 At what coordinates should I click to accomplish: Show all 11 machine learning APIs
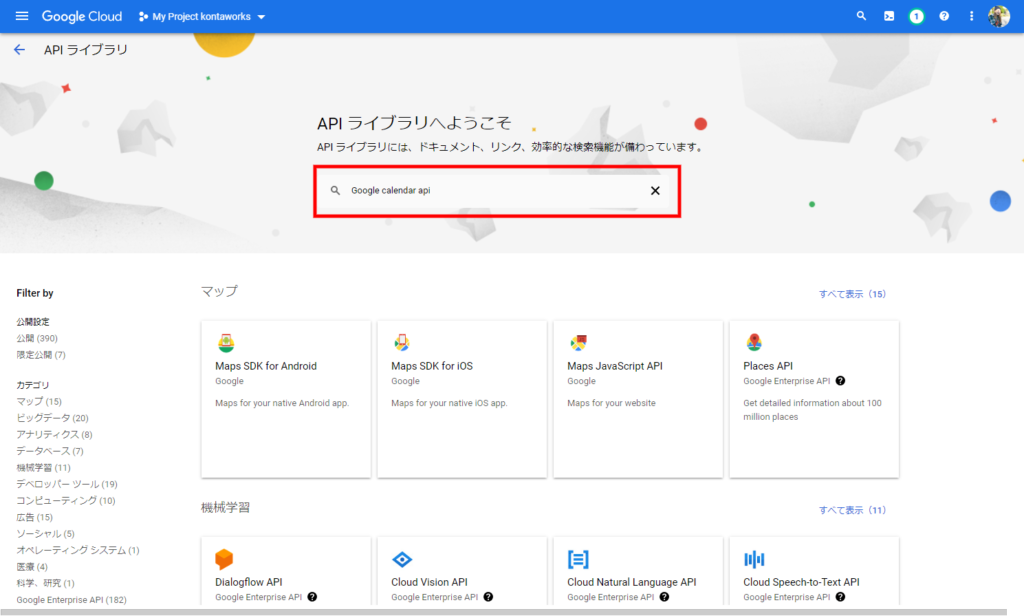pos(852,510)
